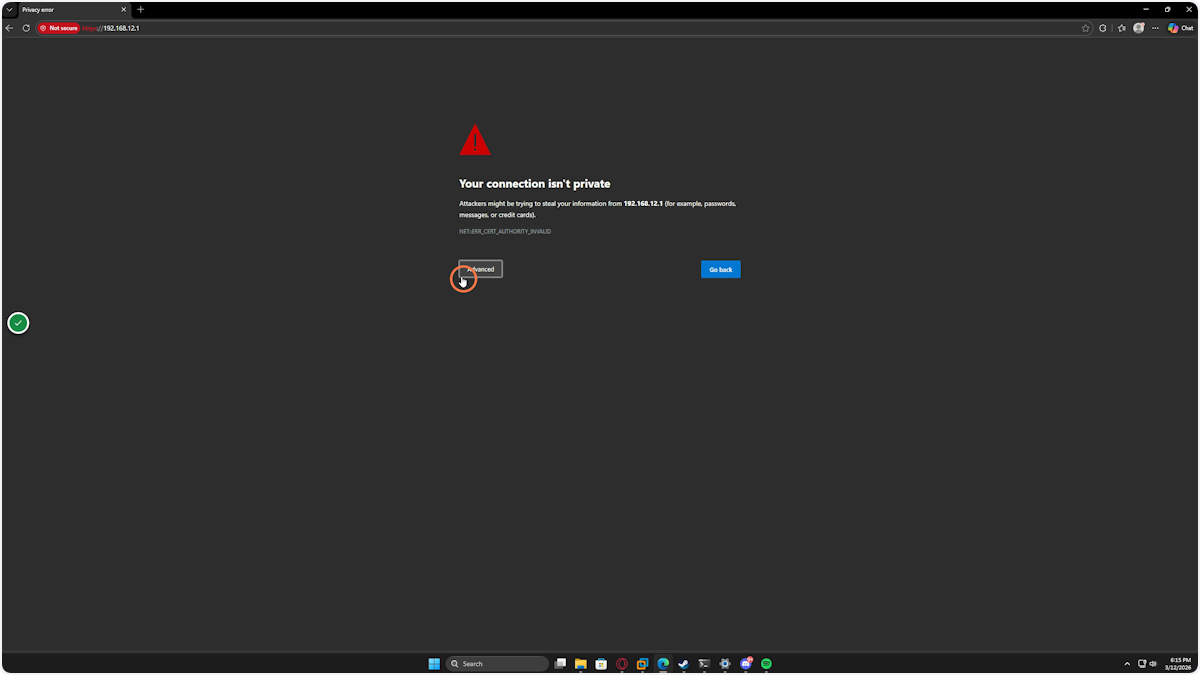
Task: Open the tab actions chevron menu
Action: (9, 9)
